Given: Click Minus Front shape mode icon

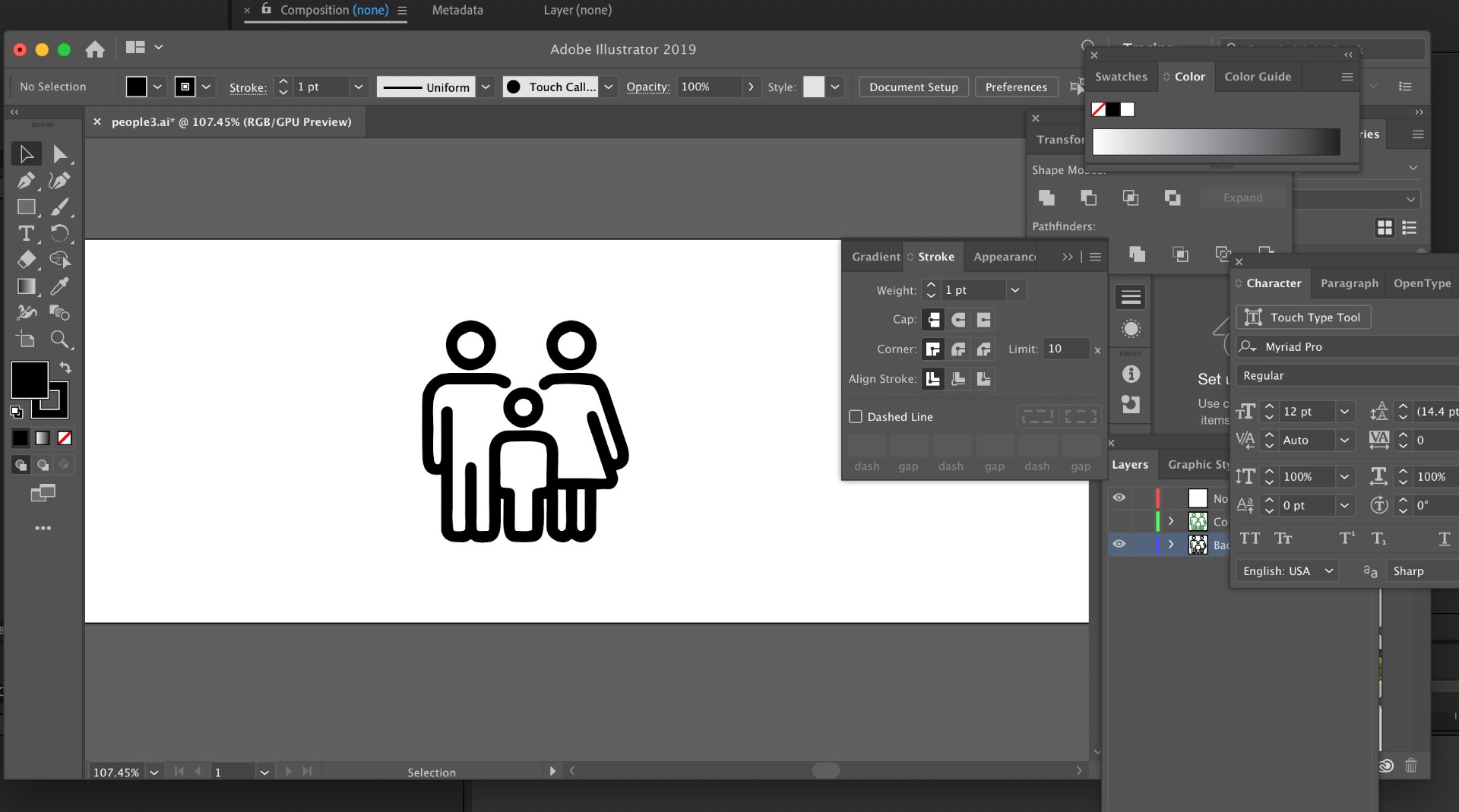Looking at the screenshot, I should point(1088,197).
